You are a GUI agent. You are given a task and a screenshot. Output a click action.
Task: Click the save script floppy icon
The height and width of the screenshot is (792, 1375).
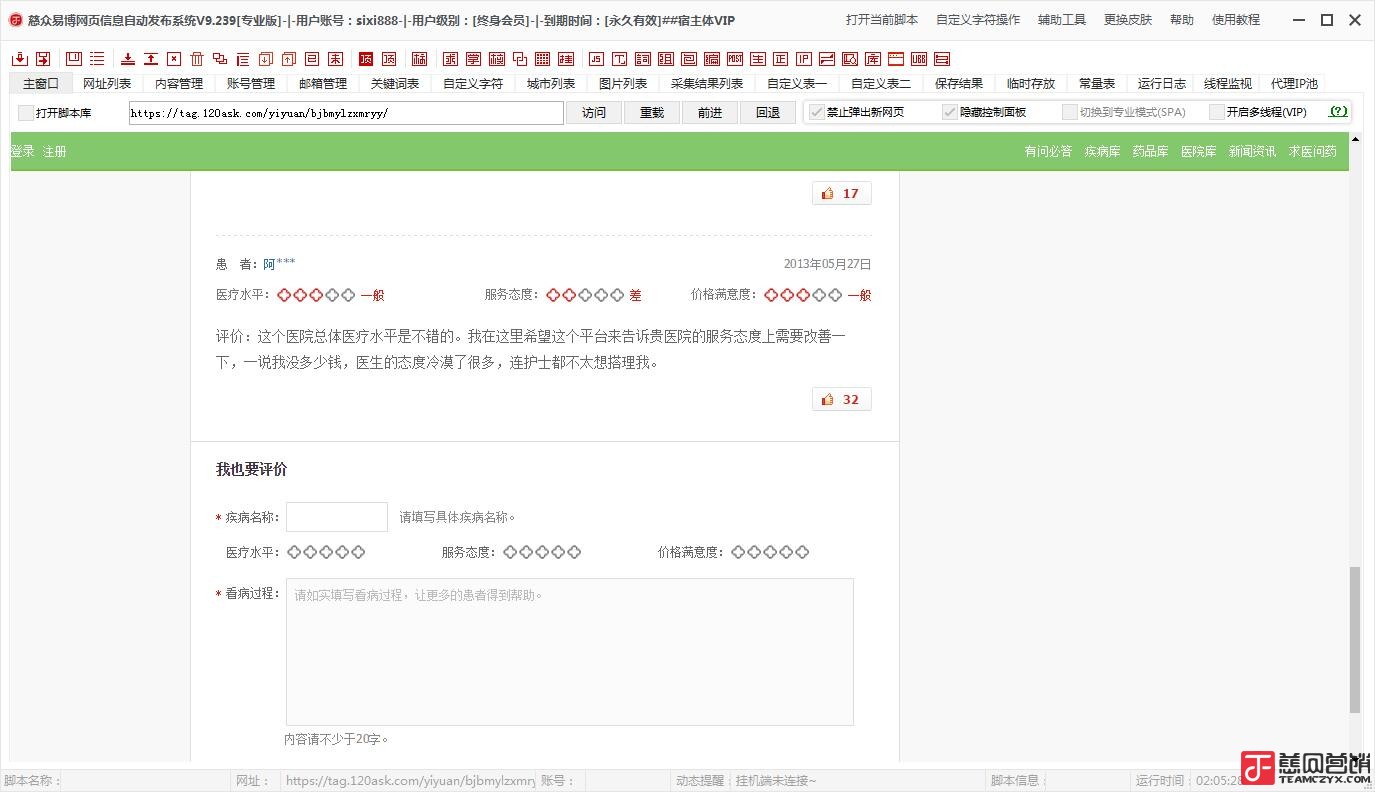43,59
